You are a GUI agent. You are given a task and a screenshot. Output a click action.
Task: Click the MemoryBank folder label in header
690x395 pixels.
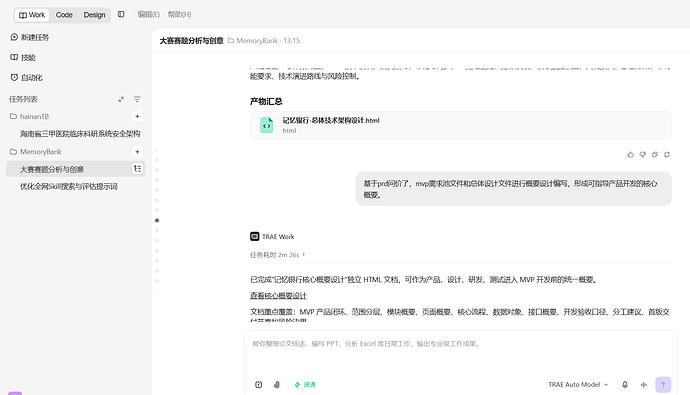(253, 41)
